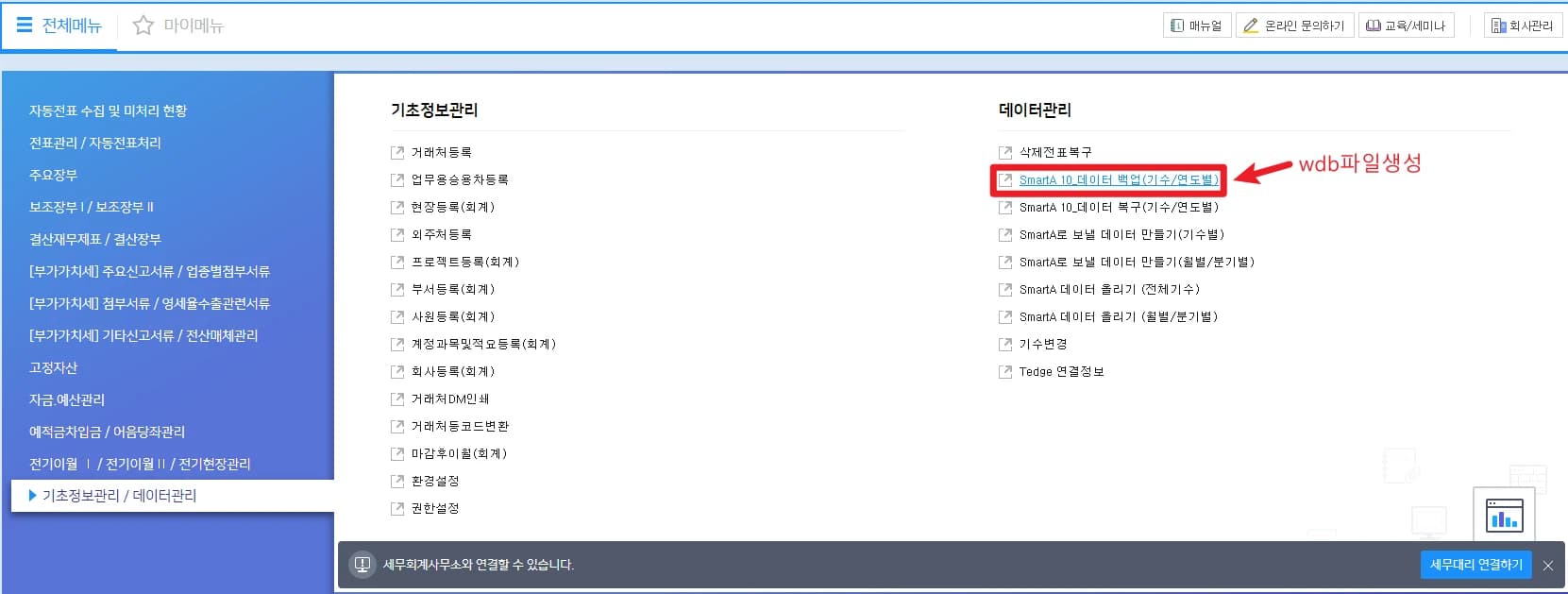The width and height of the screenshot is (1568, 594).
Task: Click open icon beside 삭제전표복구
Action: pyautogui.click(x=1005, y=152)
